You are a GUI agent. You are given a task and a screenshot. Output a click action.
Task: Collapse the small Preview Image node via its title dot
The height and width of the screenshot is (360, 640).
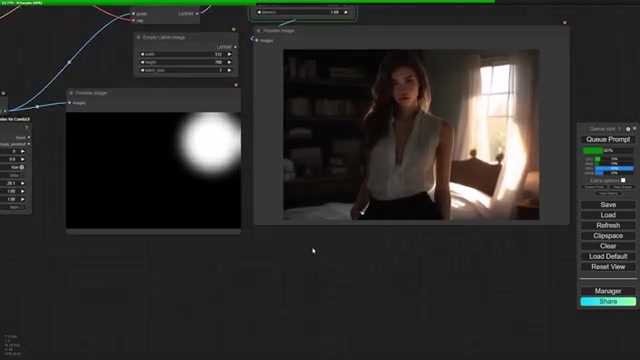click(x=71, y=93)
